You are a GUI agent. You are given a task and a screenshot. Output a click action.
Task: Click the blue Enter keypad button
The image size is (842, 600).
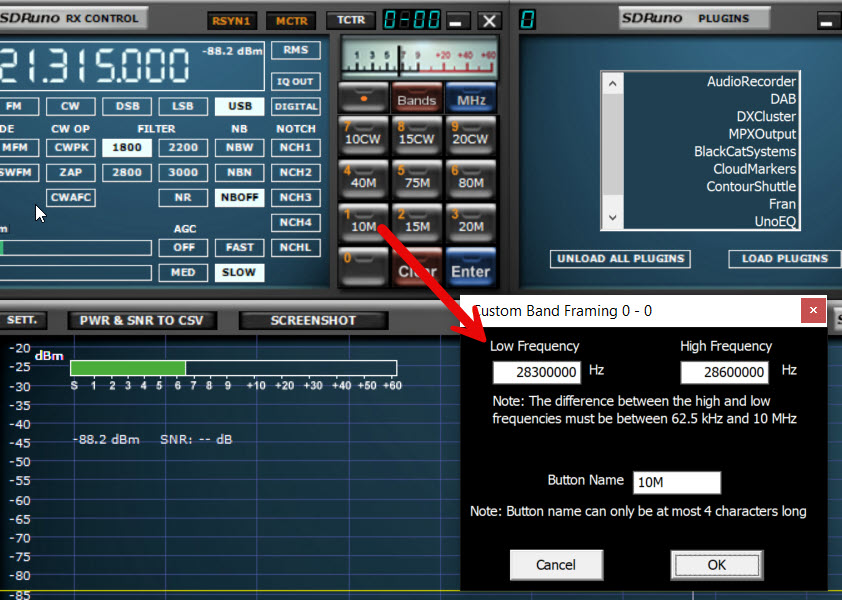click(x=470, y=266)
